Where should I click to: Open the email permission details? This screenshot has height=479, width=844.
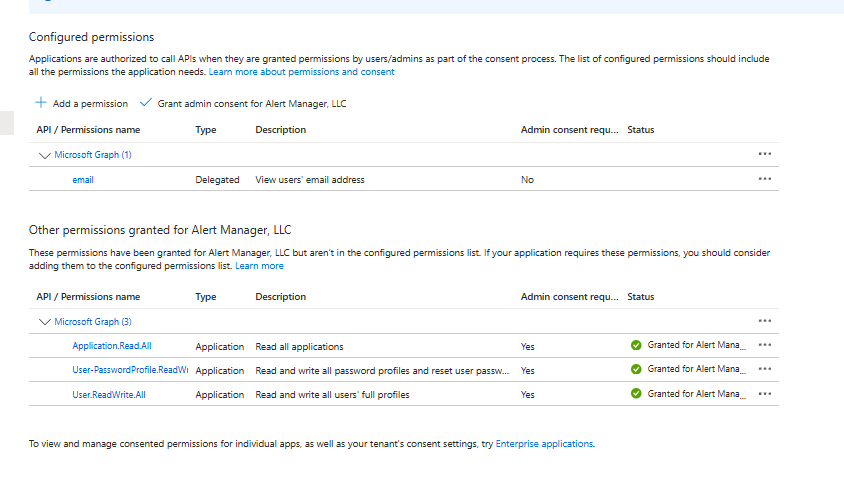tap(83, 180)
